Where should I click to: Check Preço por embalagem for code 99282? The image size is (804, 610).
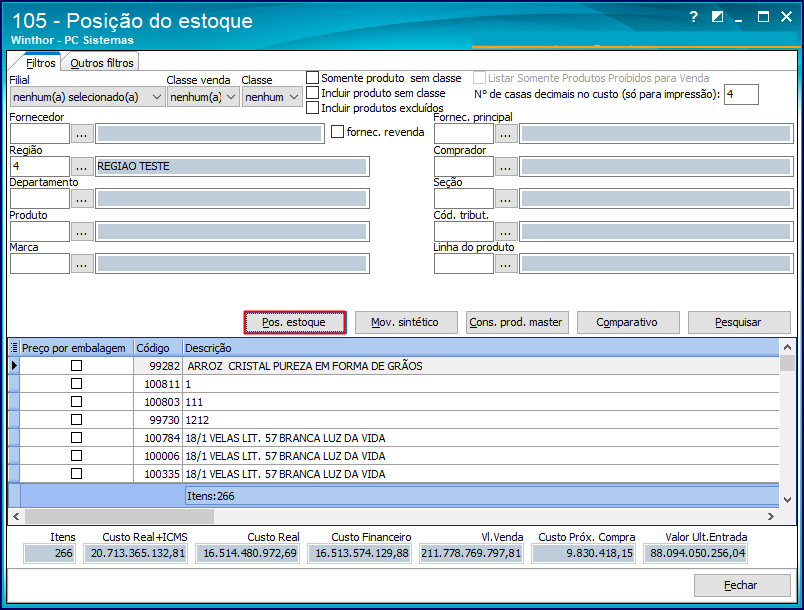click(76, 365)
